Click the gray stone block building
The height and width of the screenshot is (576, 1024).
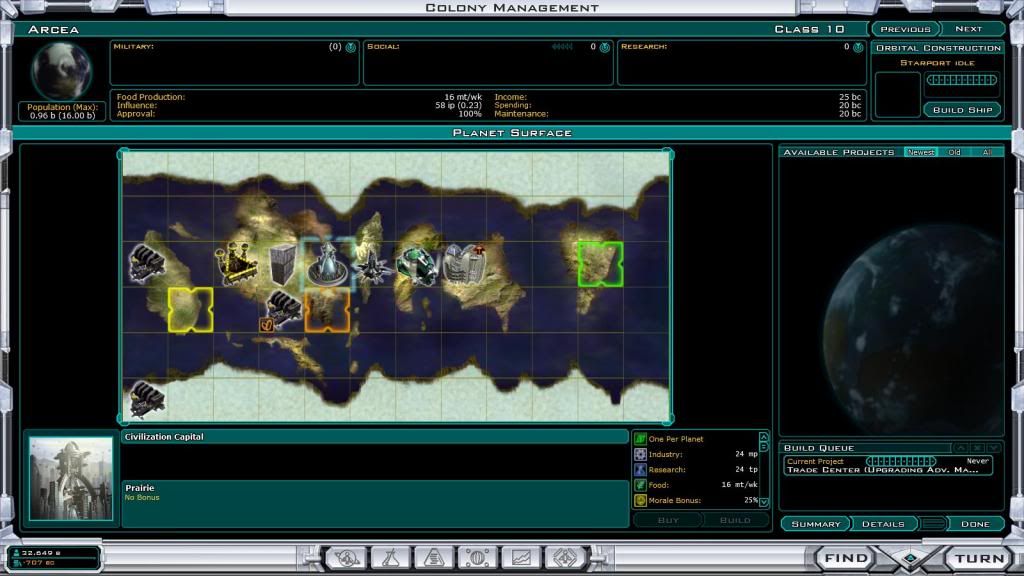(282, 264)
